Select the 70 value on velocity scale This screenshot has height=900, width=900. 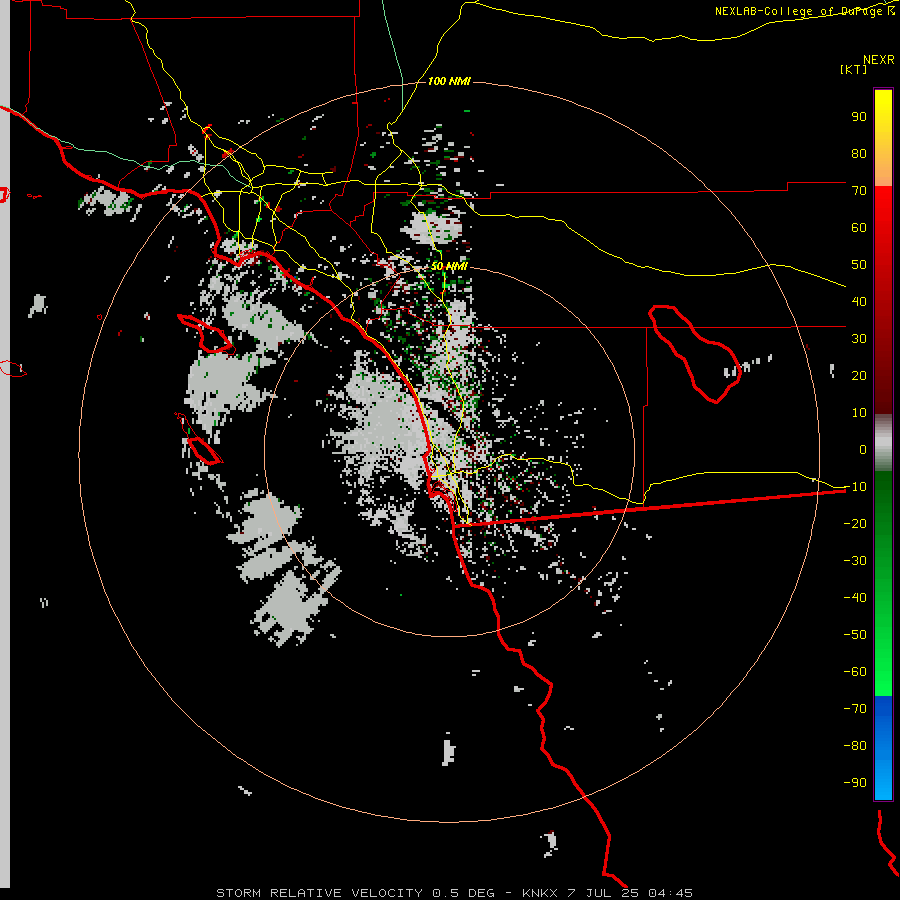click(x=859, y=191)
